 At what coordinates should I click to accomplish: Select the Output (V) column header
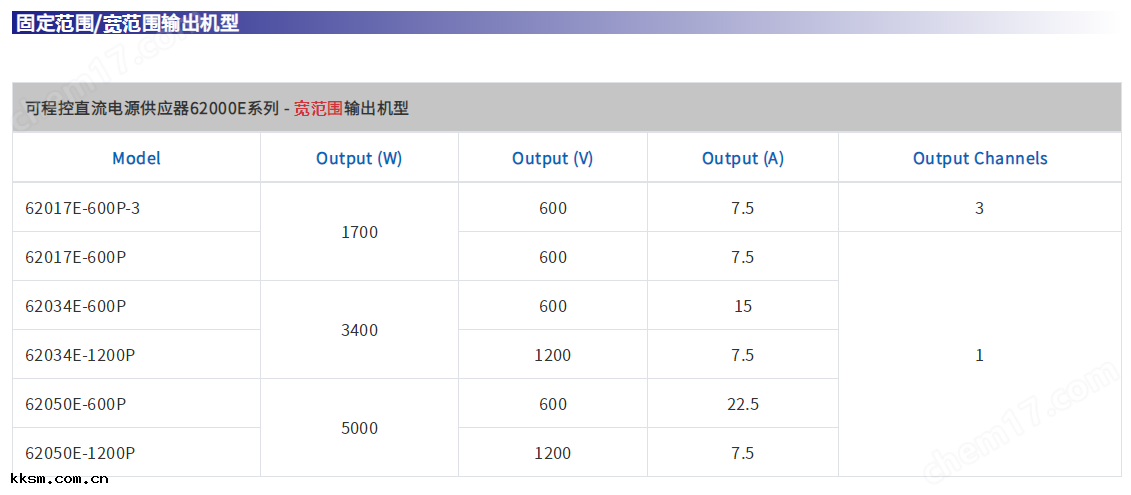click(x=552, y=158)
